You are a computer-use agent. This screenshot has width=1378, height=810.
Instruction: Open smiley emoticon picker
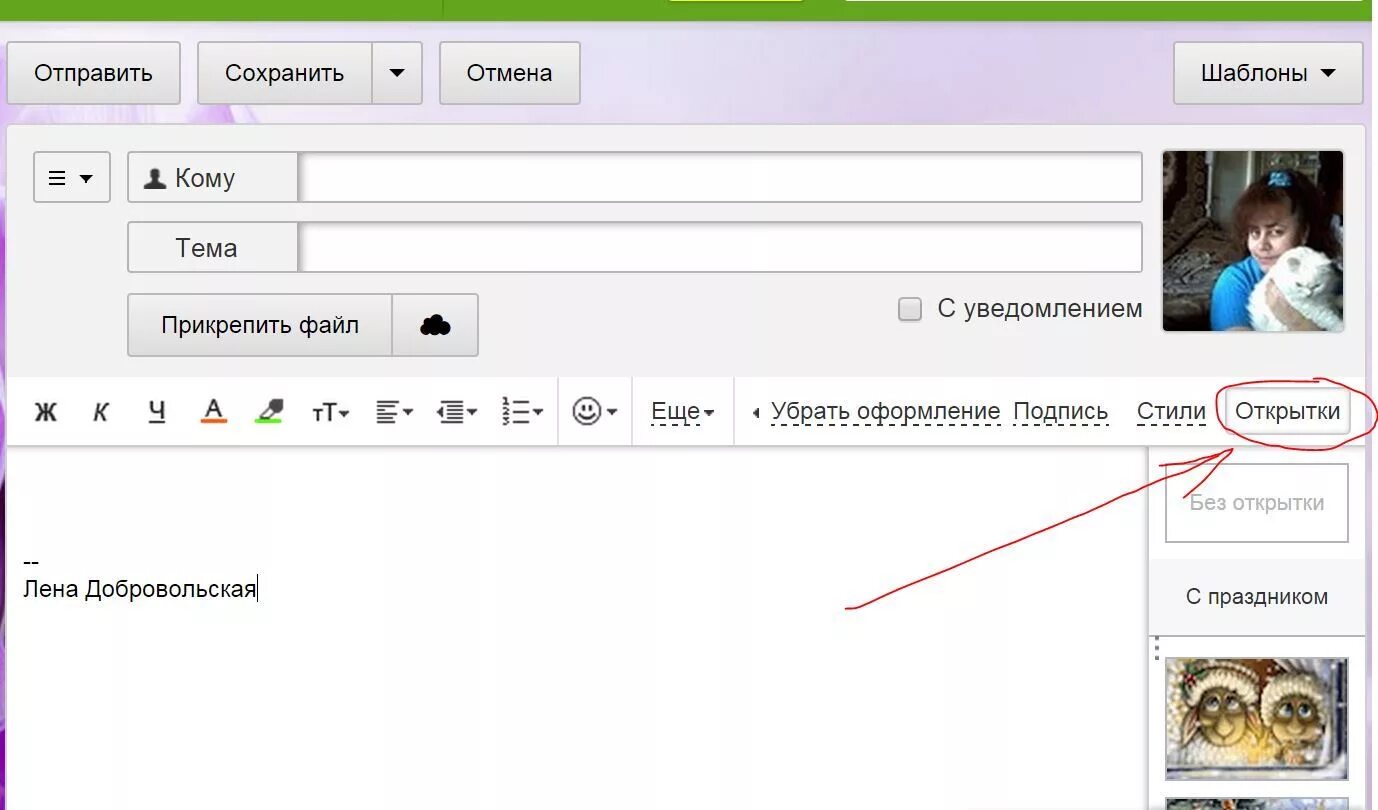pos(594,411)
